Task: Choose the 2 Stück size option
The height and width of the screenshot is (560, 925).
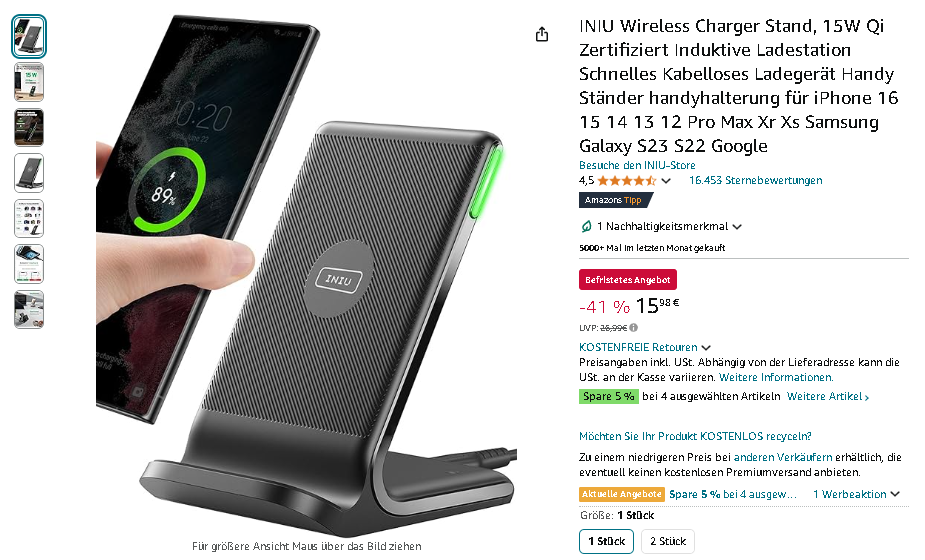Action: point(668,541)
